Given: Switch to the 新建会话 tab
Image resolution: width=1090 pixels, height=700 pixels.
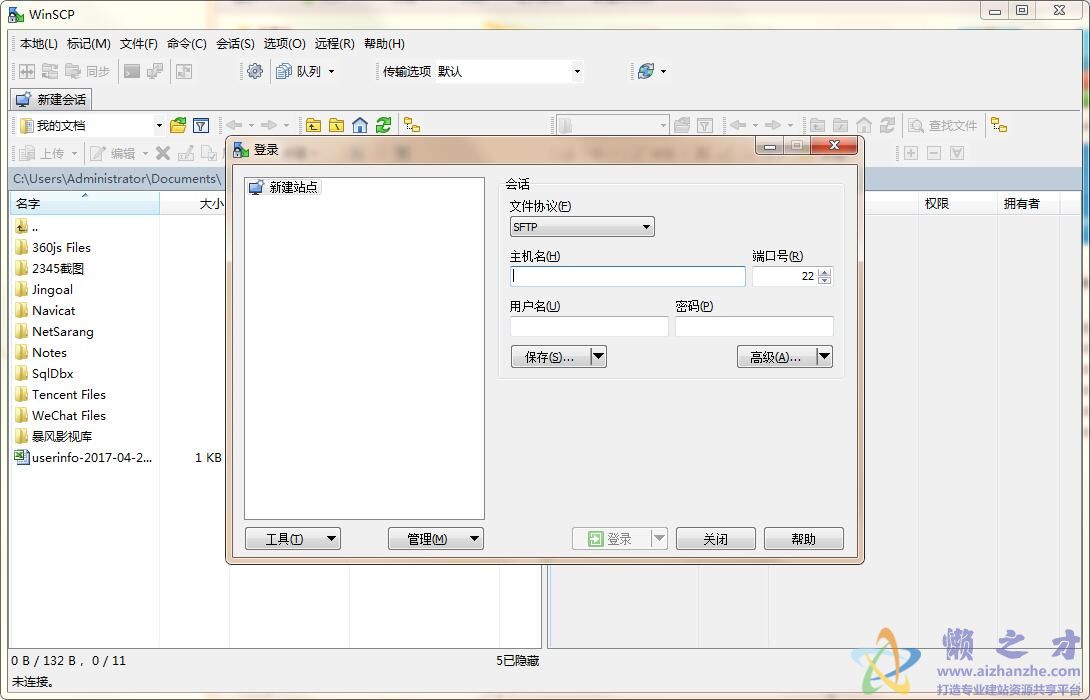Looking at the screenshot, I should pyautogui.click(x=50, y=98).
